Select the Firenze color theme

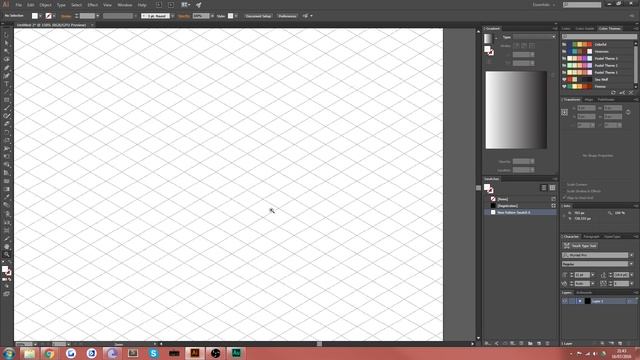pos(598,87)
